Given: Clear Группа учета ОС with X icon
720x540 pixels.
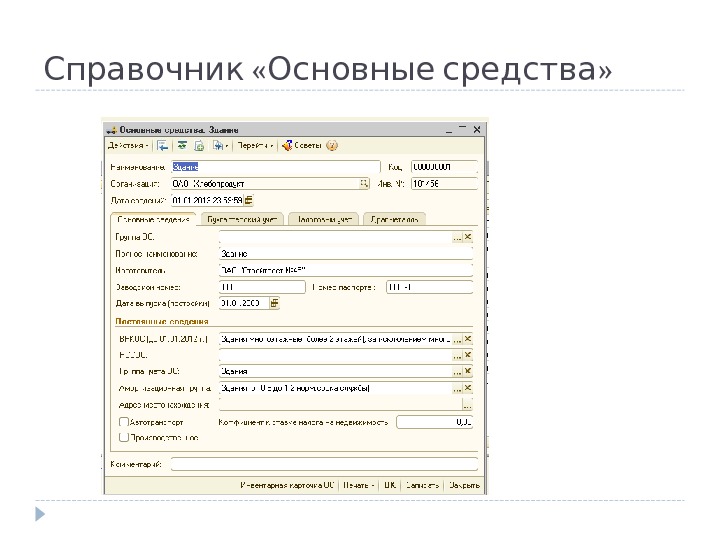Looking at the screenshot, I should (x=468, y=371).
